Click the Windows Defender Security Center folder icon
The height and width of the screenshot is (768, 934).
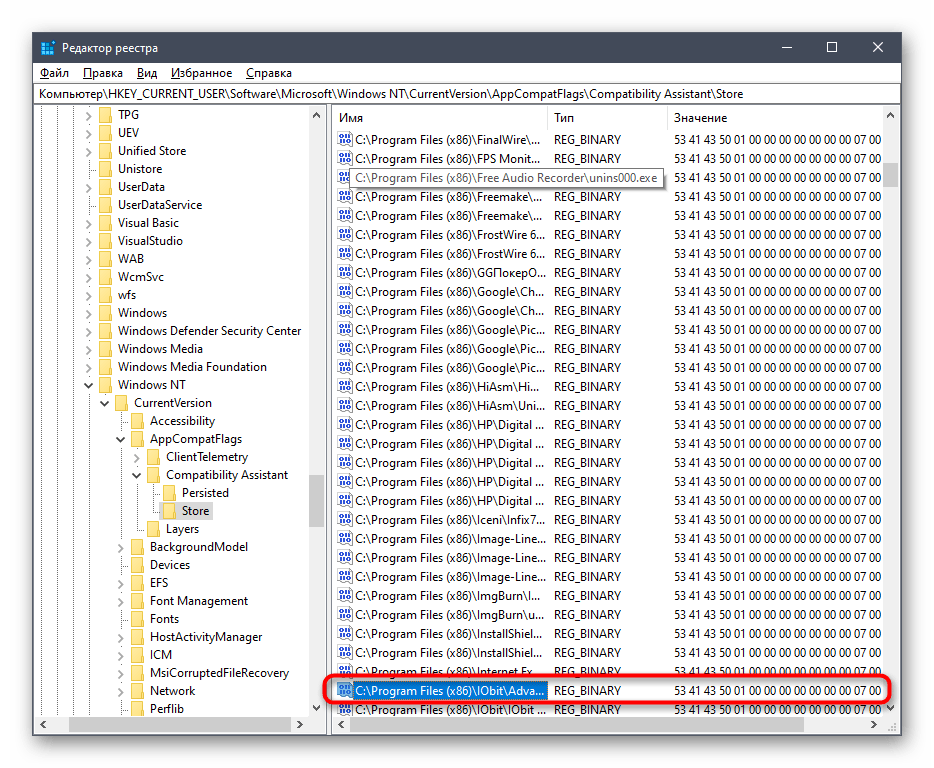point(105,331)
